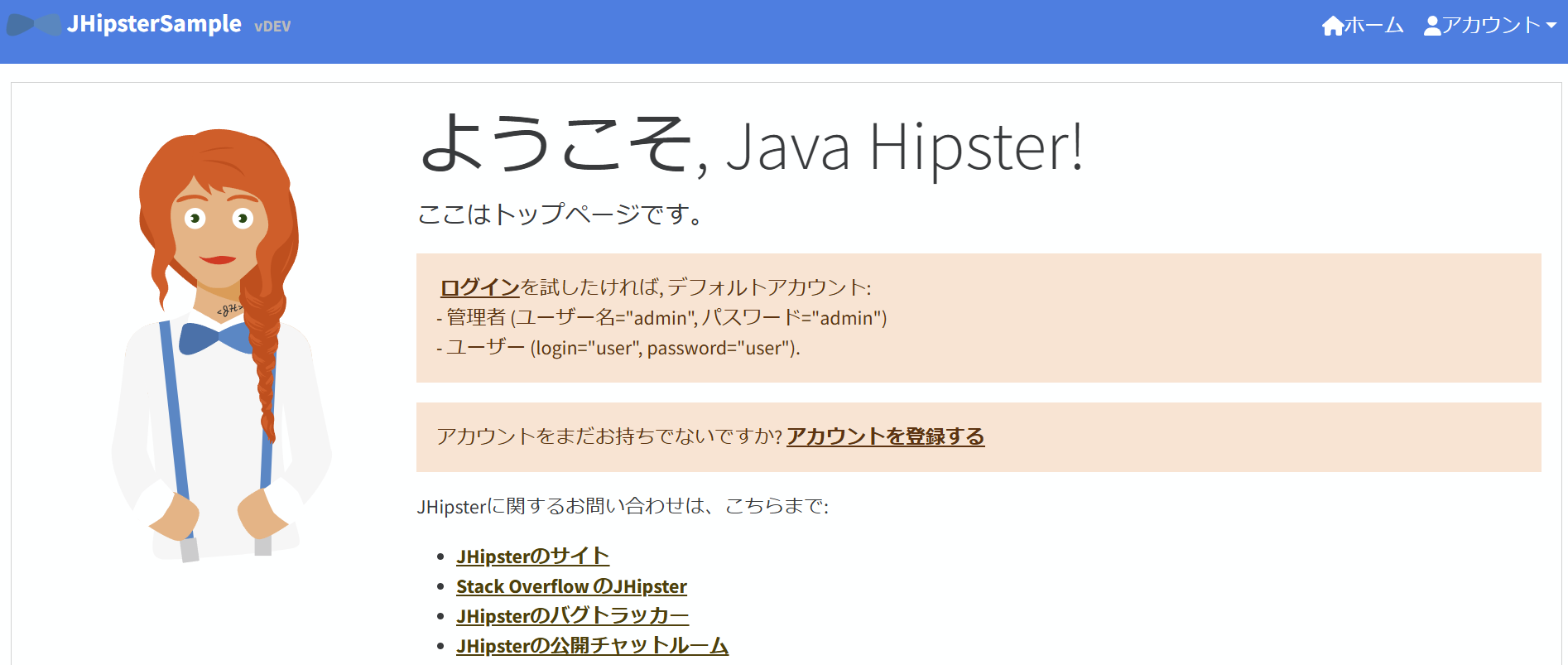Click the ユーザー user credentials line
Viewport: 1568px width, 665px height.
click(x=618, y=348)
